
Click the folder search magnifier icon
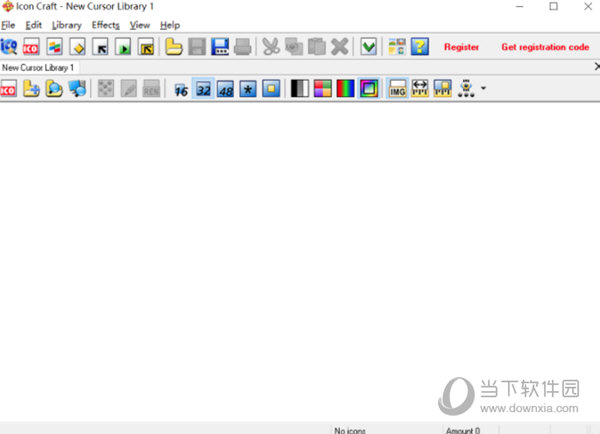pos(54,88)
